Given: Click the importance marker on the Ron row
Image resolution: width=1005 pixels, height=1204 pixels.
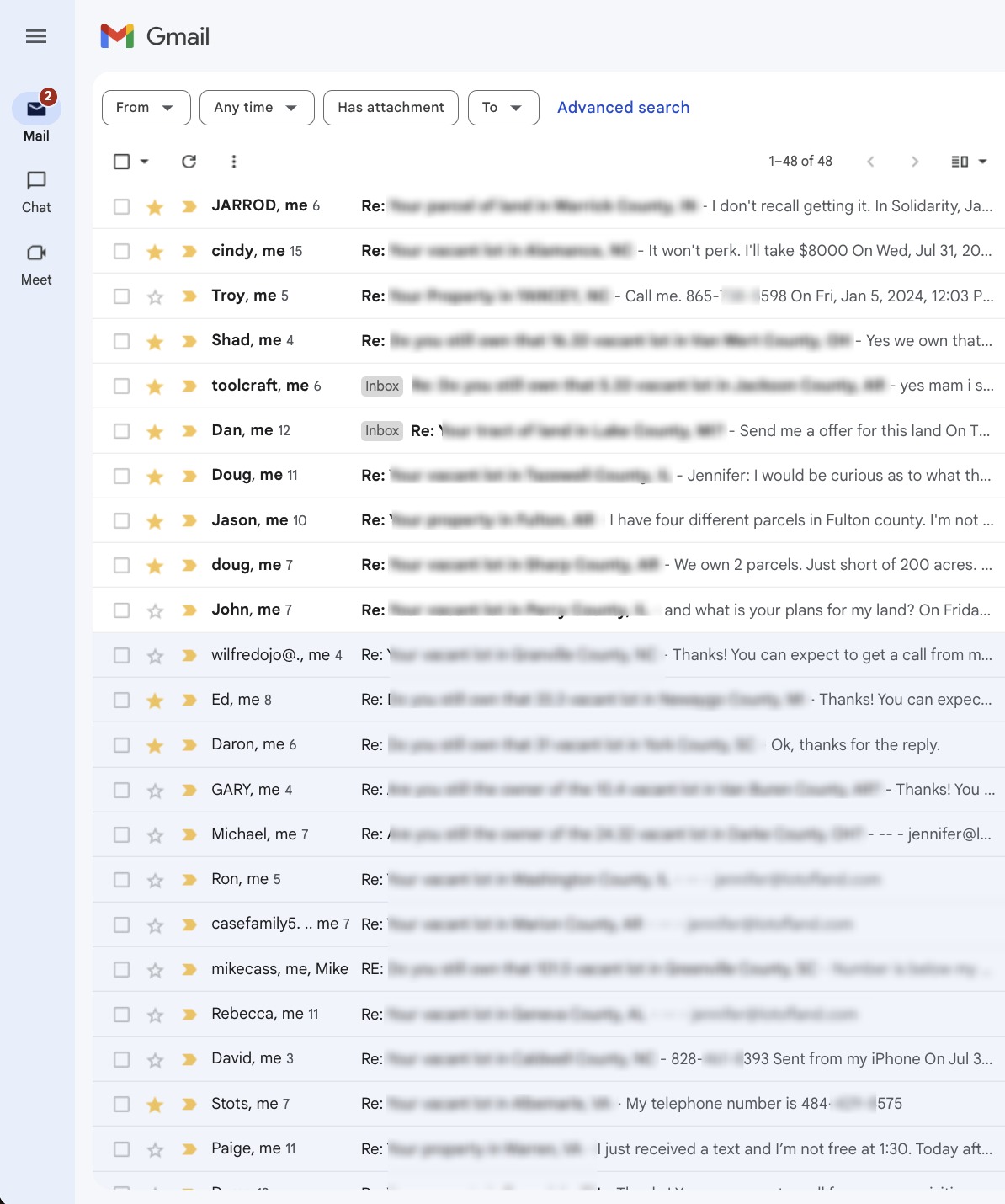Looking at the screenshot, I should click(x=189, y=880).
